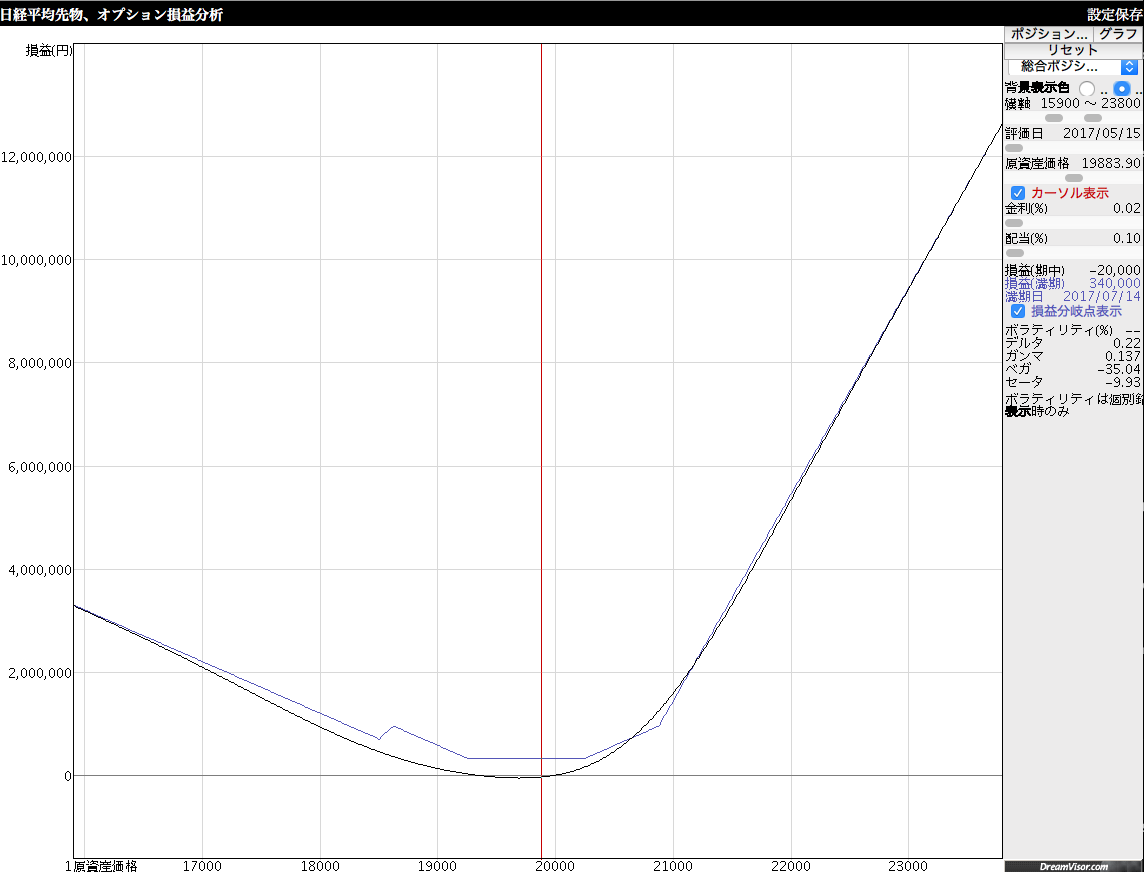Click the 金利 value 0.02
Image resolution: width=1144 pixels, height=872 pixels.
[1126, 208]
